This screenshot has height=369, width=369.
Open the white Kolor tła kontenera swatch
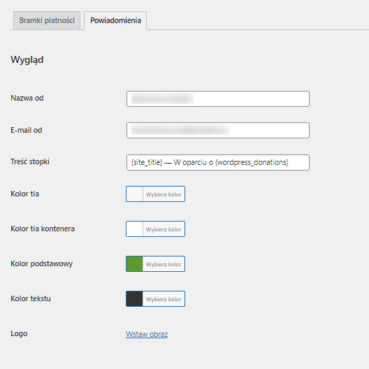pyautogui.click(x=134, y=229)
